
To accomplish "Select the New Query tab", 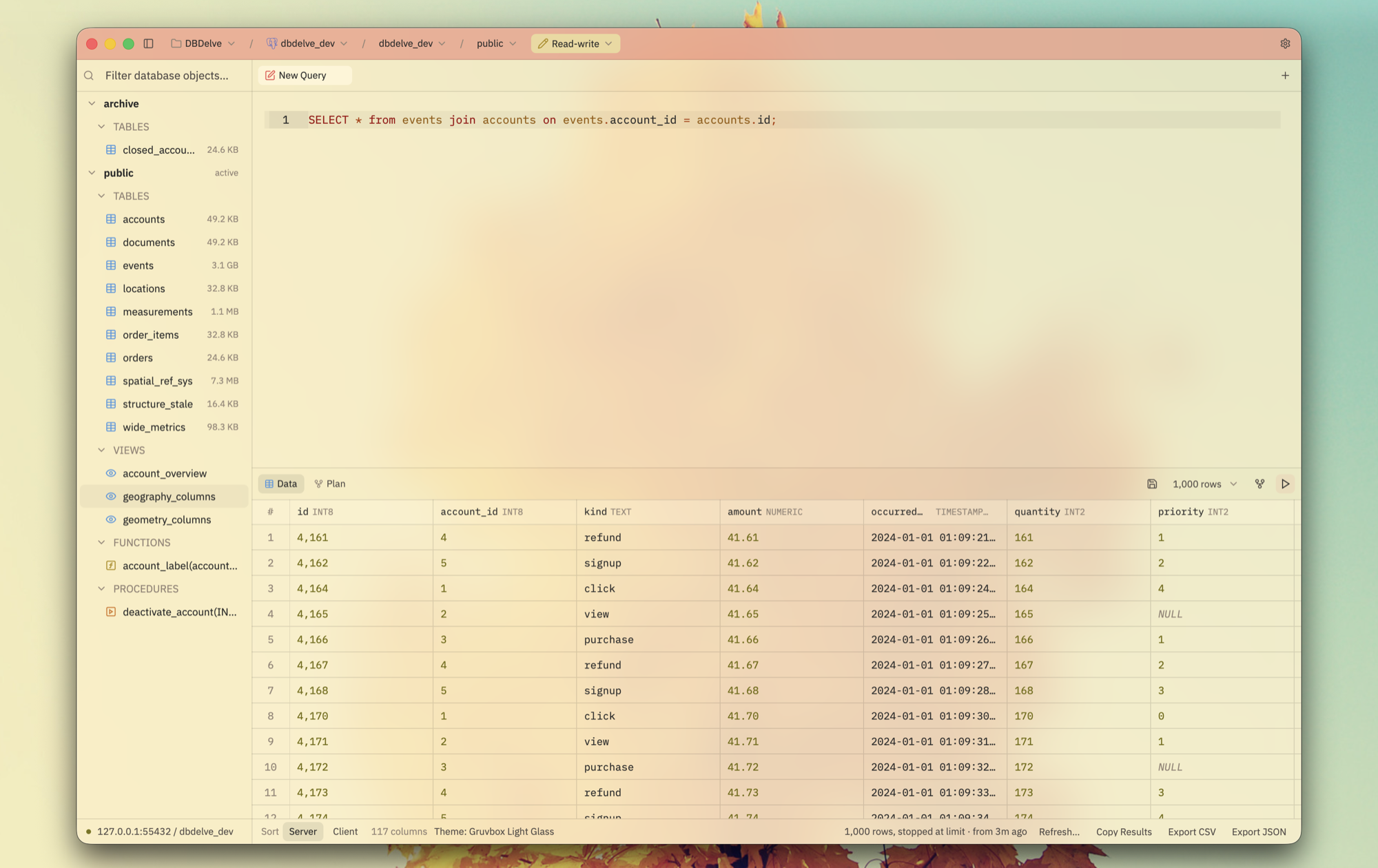I will 305,76.
